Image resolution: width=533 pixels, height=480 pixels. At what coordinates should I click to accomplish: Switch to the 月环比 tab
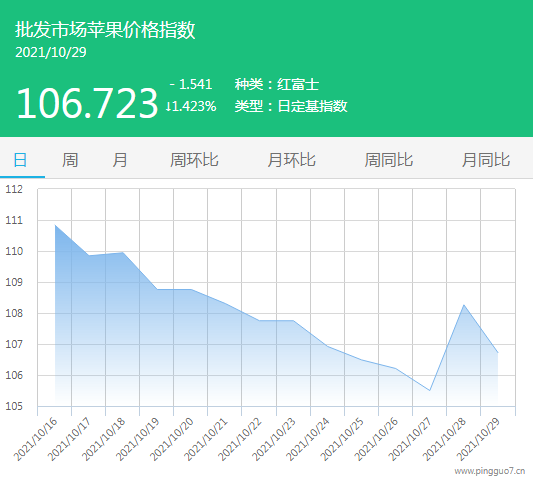pos(291,160)
